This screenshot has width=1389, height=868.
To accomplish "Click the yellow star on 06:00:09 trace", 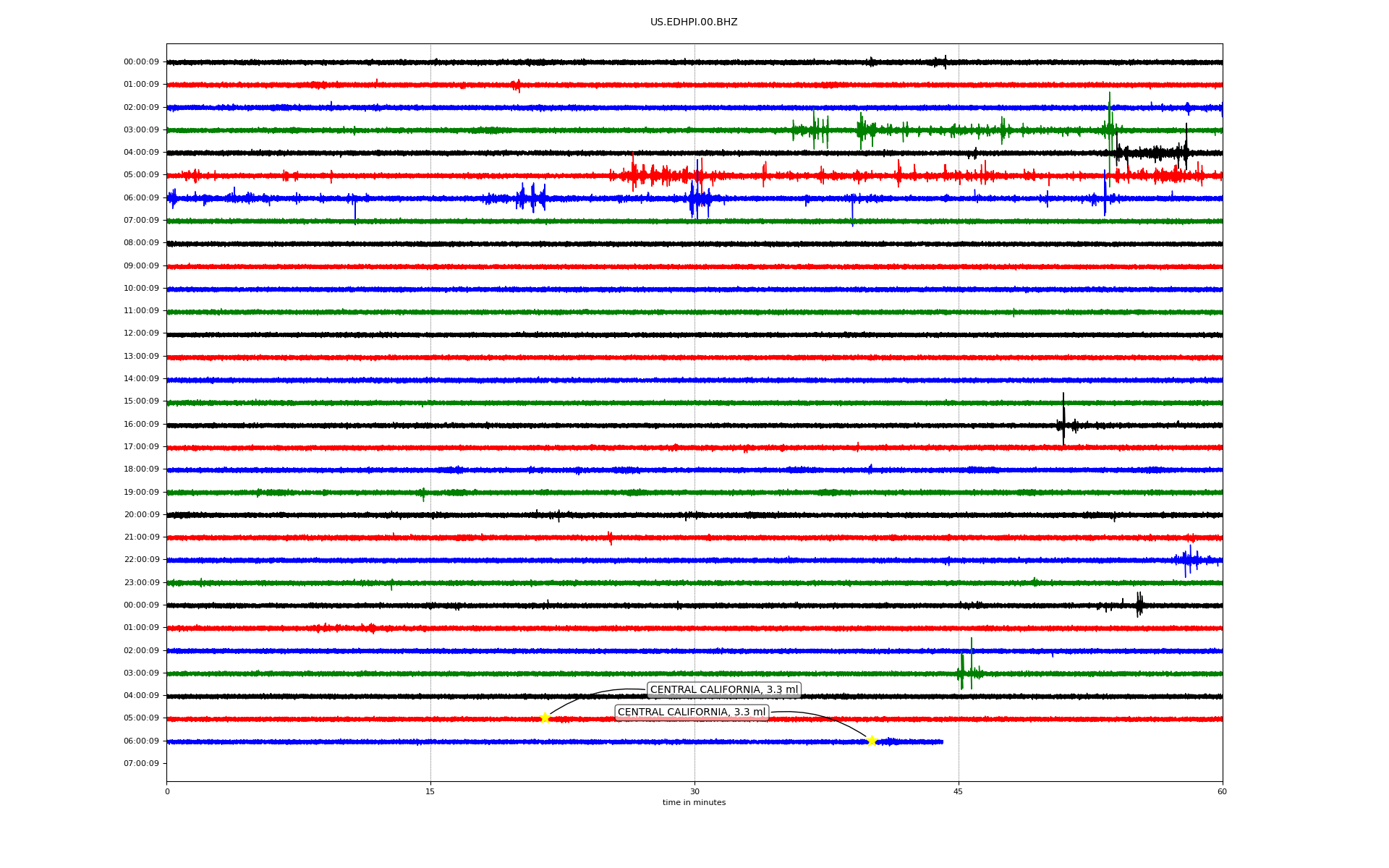I will click(871, 741).
